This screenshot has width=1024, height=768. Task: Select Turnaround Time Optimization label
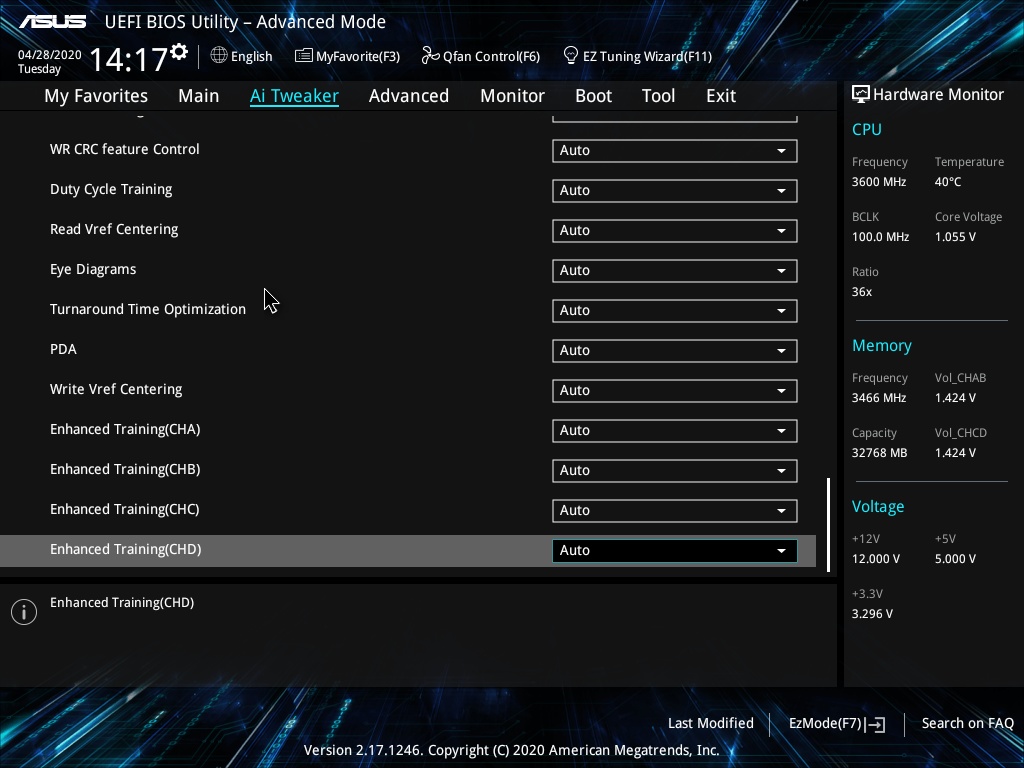[148, 310]
